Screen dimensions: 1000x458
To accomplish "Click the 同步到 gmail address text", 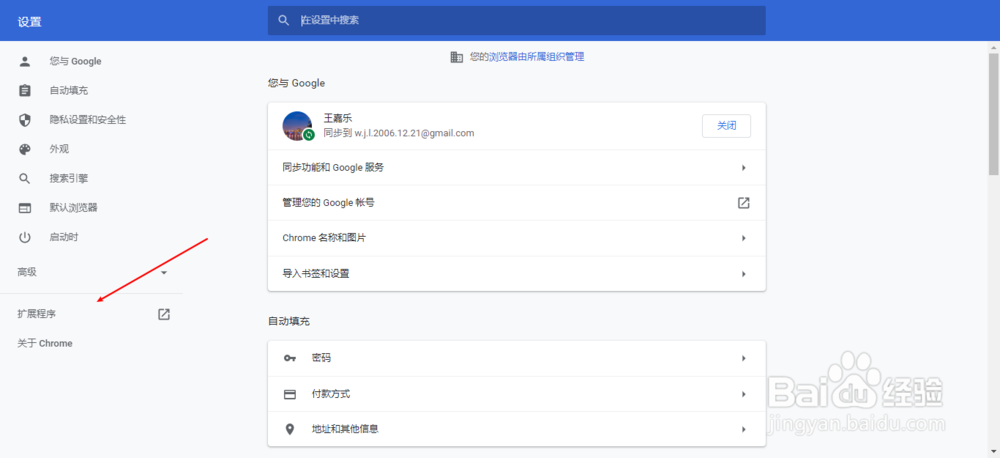I will [399, 133].
